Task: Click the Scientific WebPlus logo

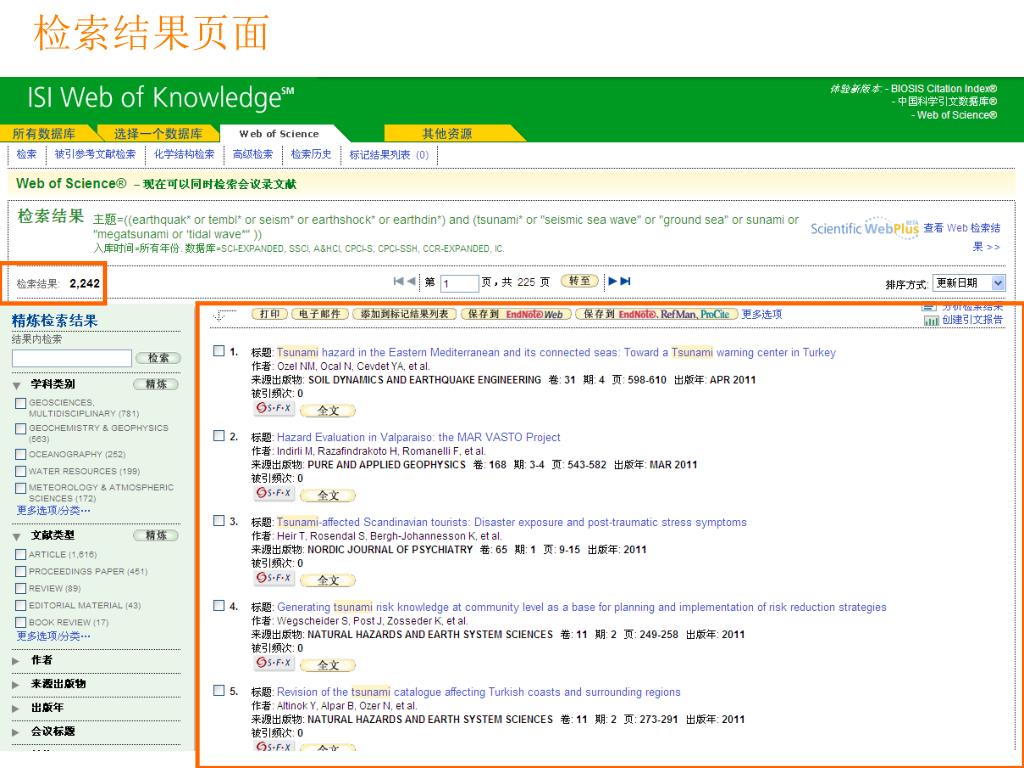Action: (865, 229)
